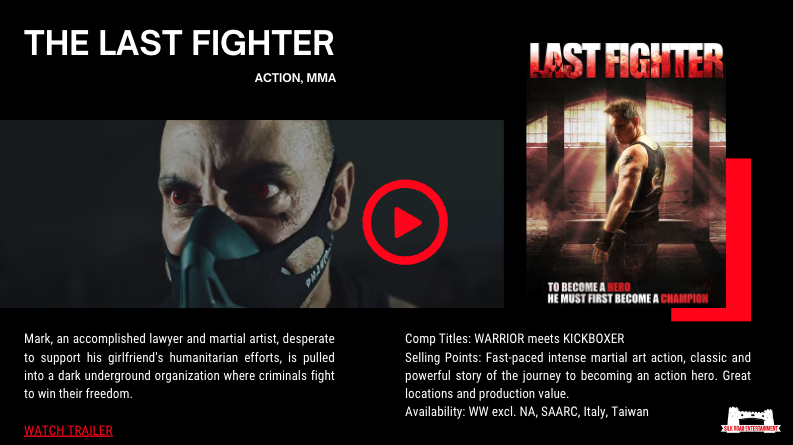
Task: Select THE LAST FIGHTER heading
Action: (x=179, y=42)
